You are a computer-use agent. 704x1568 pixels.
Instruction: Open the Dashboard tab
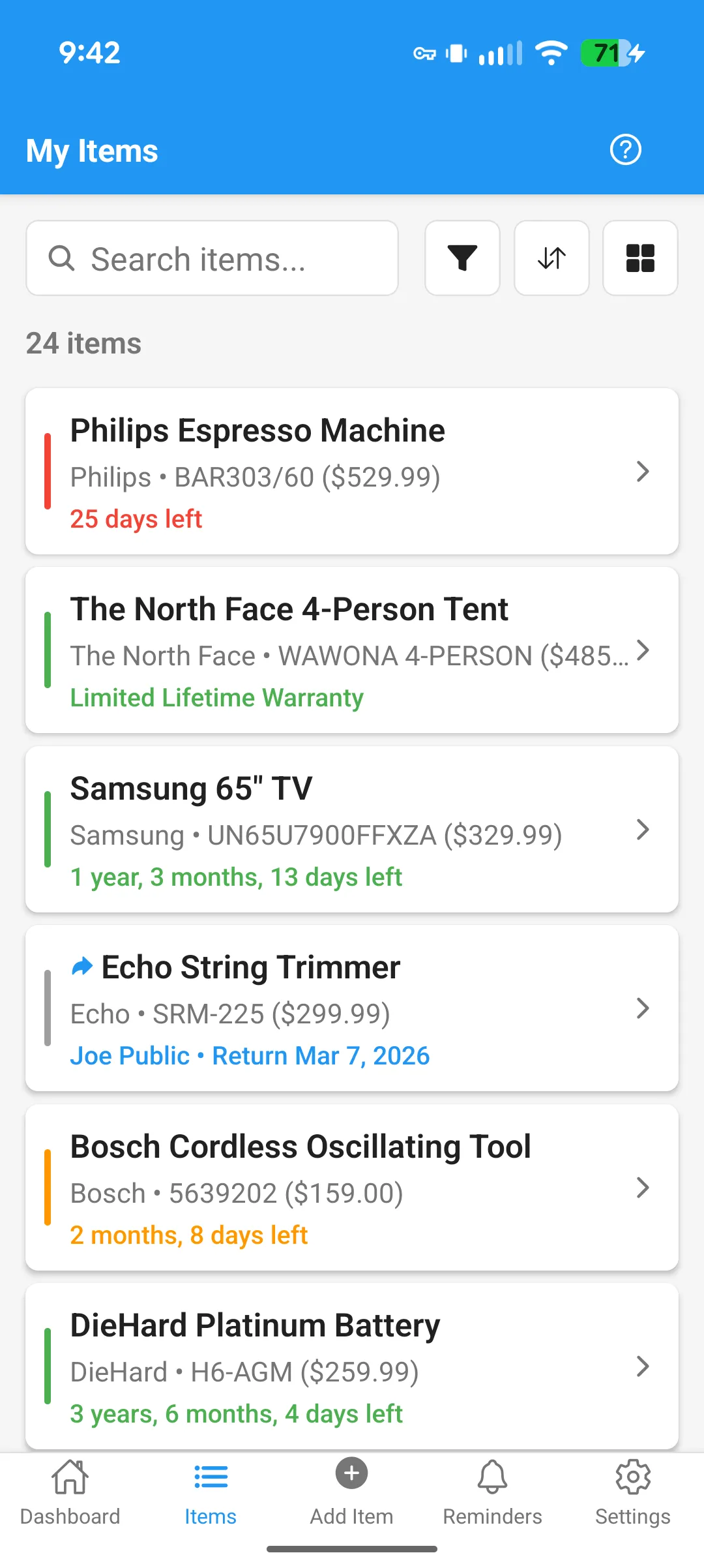[70, 1492]
